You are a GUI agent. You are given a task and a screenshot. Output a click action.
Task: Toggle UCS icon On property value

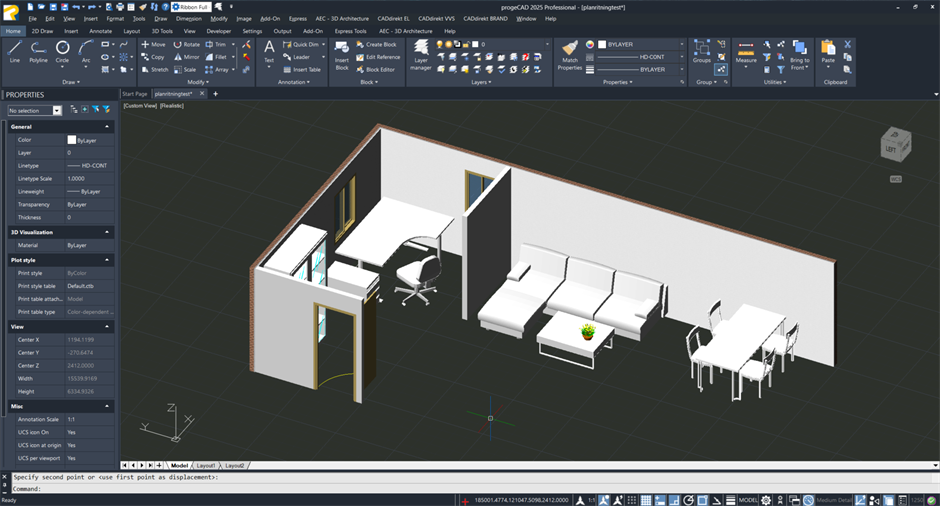pyautogui.click(x=71, y=432)
